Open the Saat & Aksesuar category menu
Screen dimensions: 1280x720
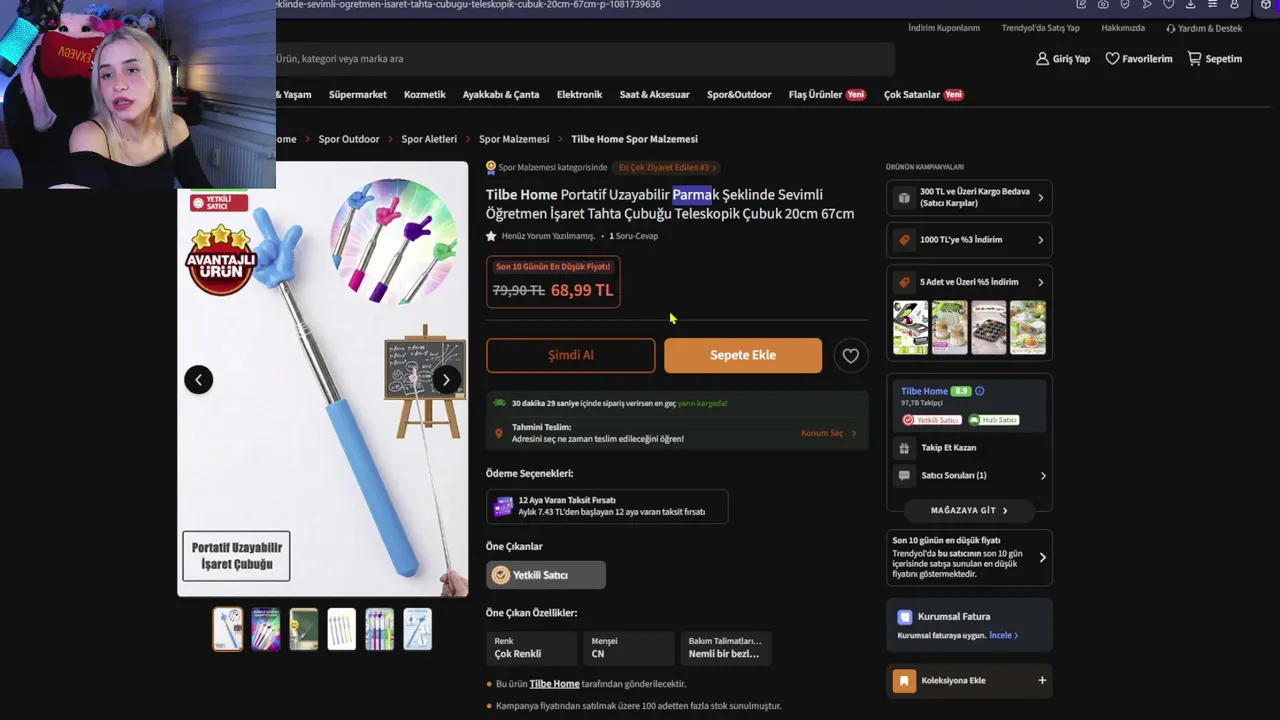tap(655, 95)
